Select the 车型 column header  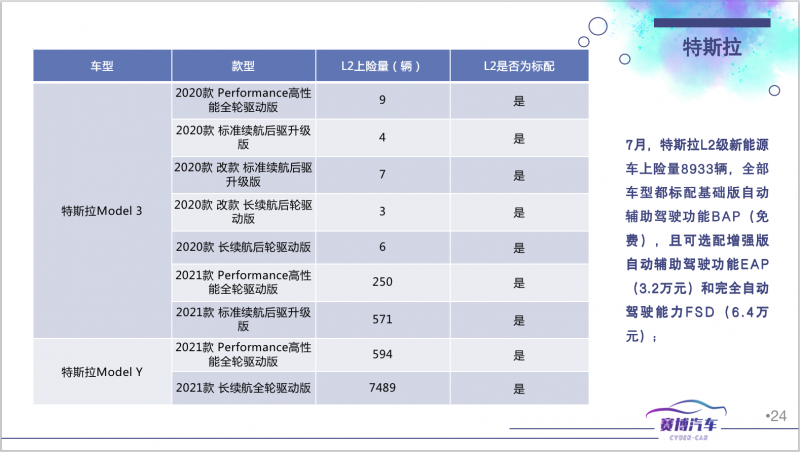pyautogui.click(x=102, y=66)
